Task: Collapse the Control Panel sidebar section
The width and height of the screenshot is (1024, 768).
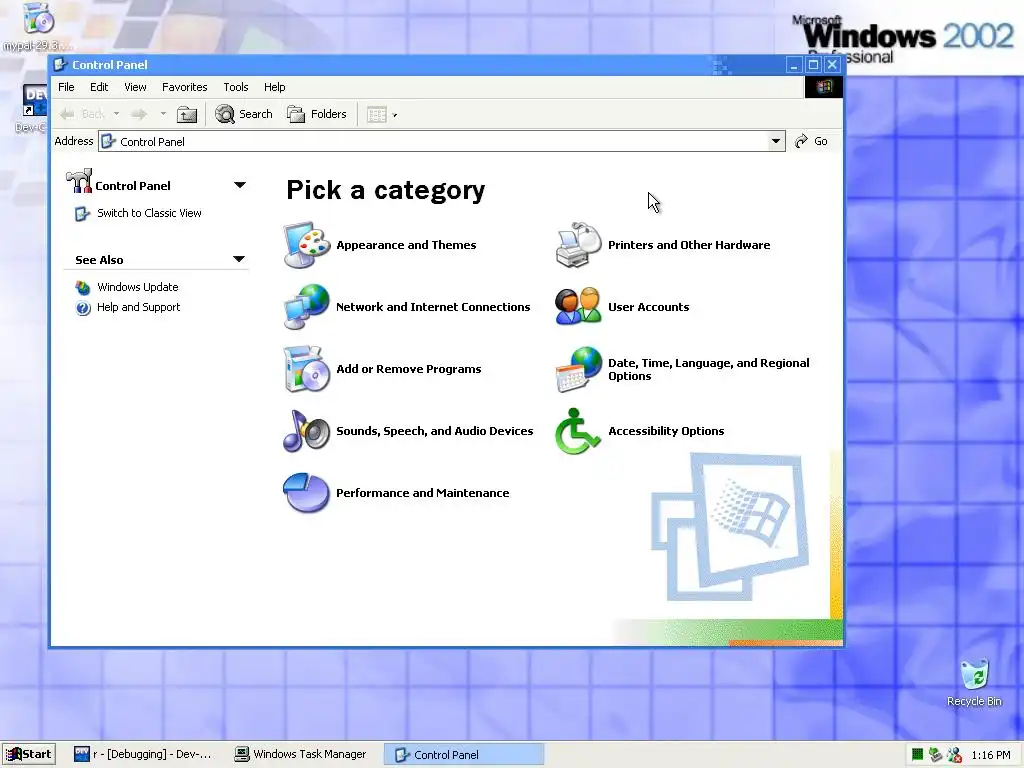Action: click(240, 185)
